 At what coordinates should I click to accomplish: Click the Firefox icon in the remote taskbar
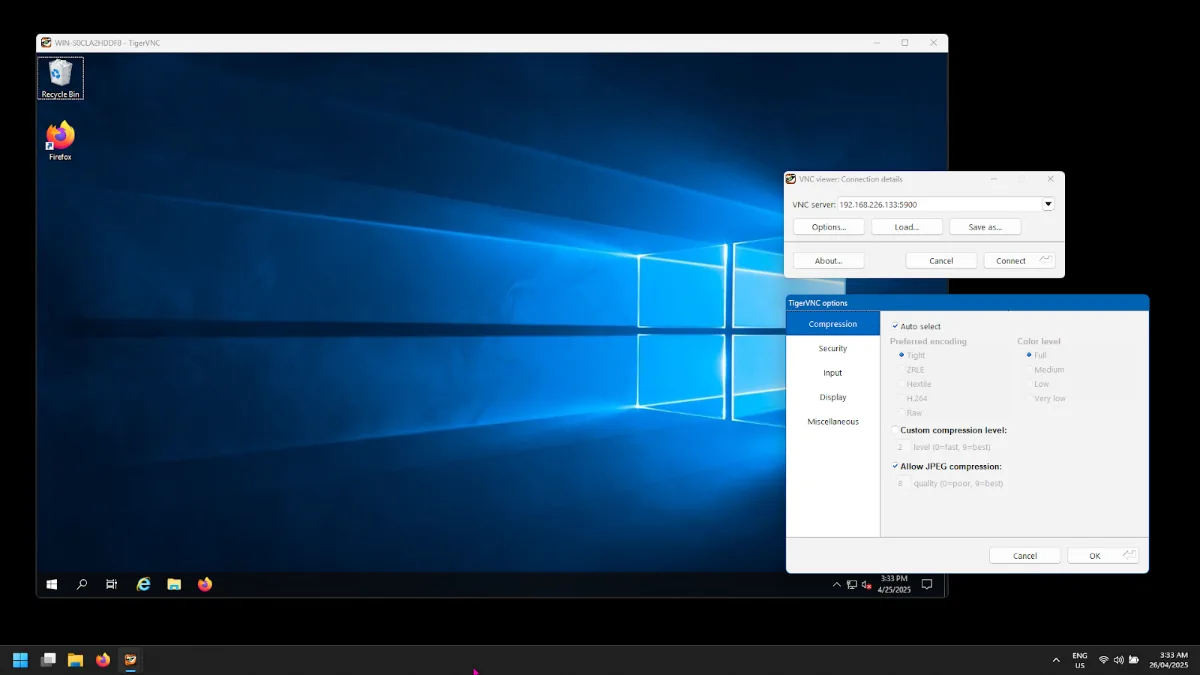[205, 584]
